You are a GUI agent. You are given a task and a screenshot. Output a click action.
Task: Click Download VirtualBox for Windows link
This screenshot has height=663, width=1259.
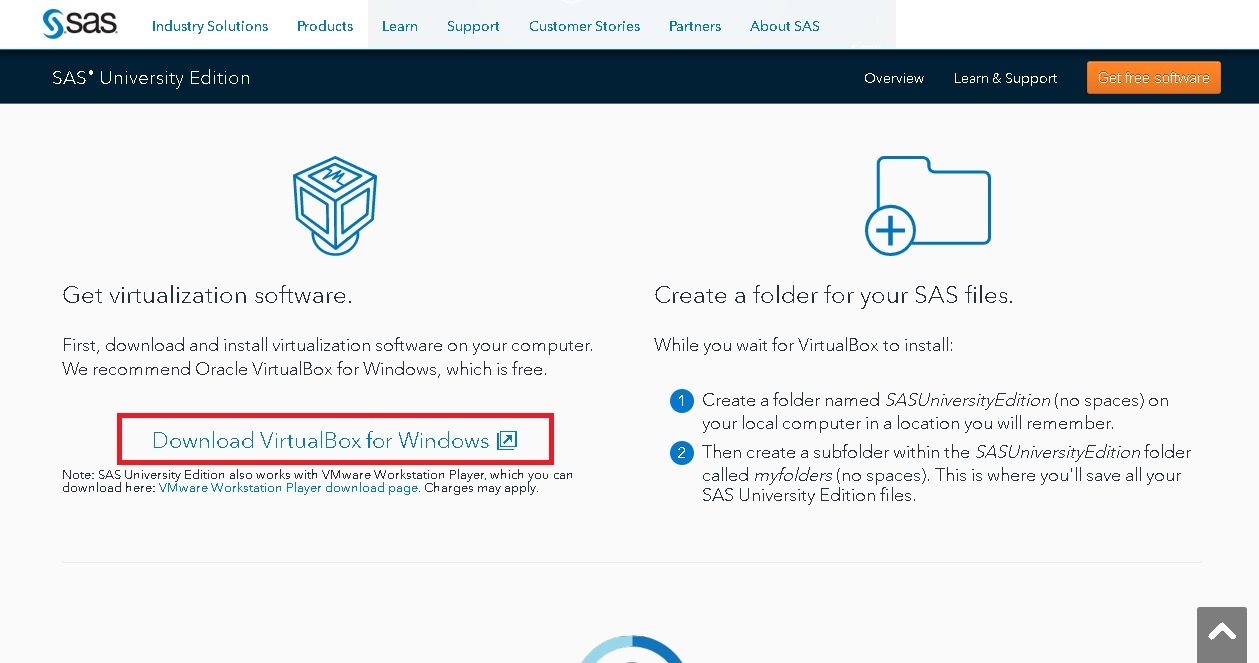click(x=321, y=440)
